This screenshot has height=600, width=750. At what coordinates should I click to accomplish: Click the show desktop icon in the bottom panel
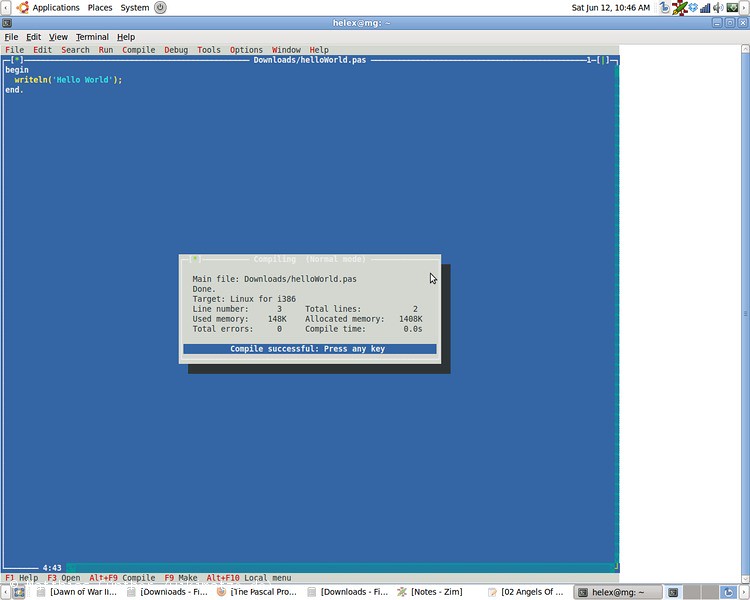click(x=18, y=592)
